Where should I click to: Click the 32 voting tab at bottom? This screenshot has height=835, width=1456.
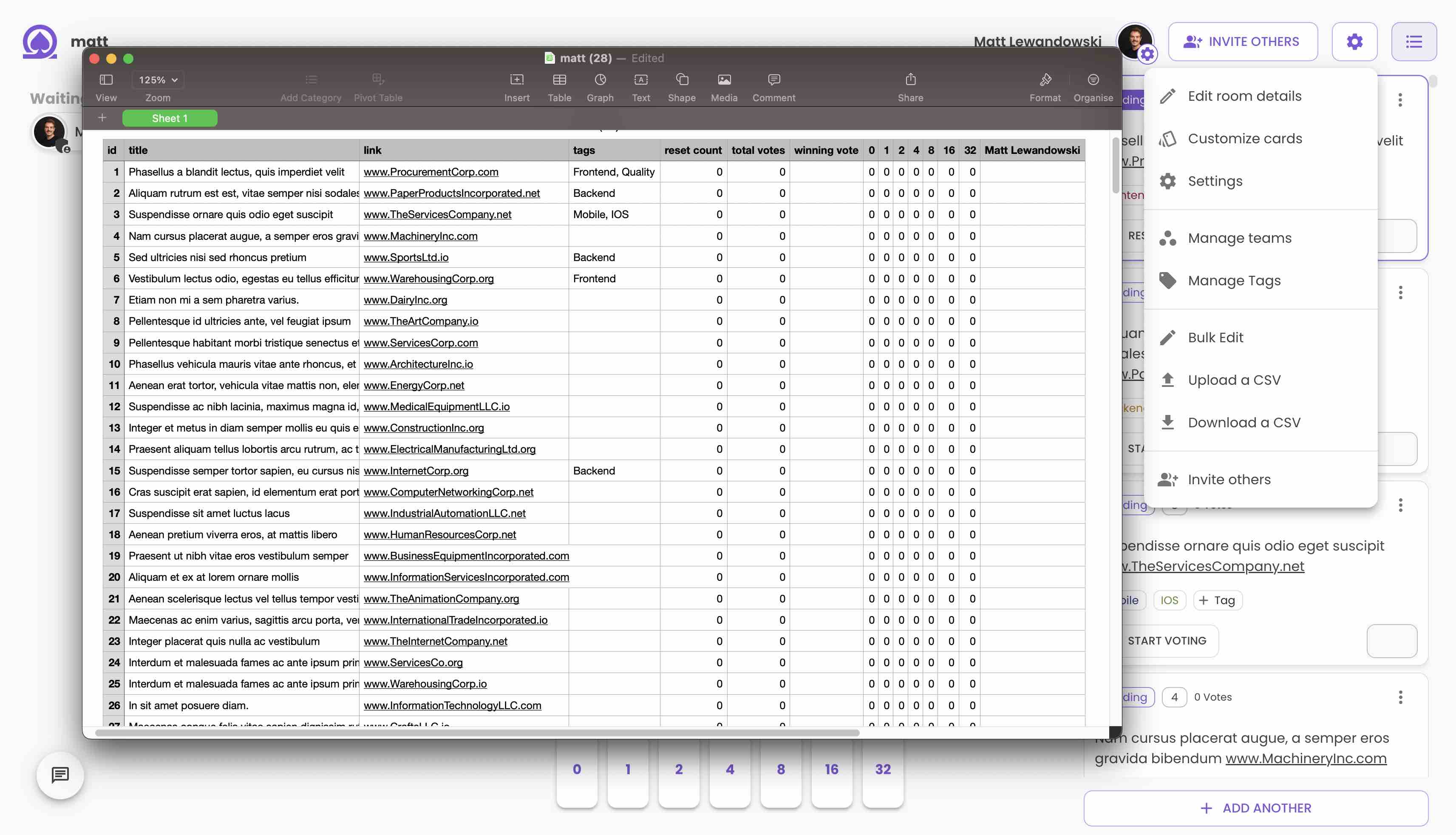click(882, 769)
